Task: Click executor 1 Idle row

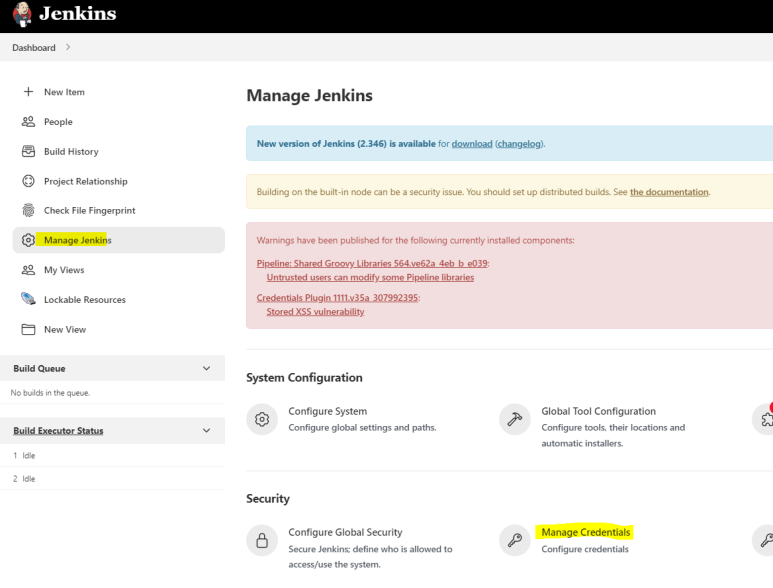Action: [x=112, y=455]
